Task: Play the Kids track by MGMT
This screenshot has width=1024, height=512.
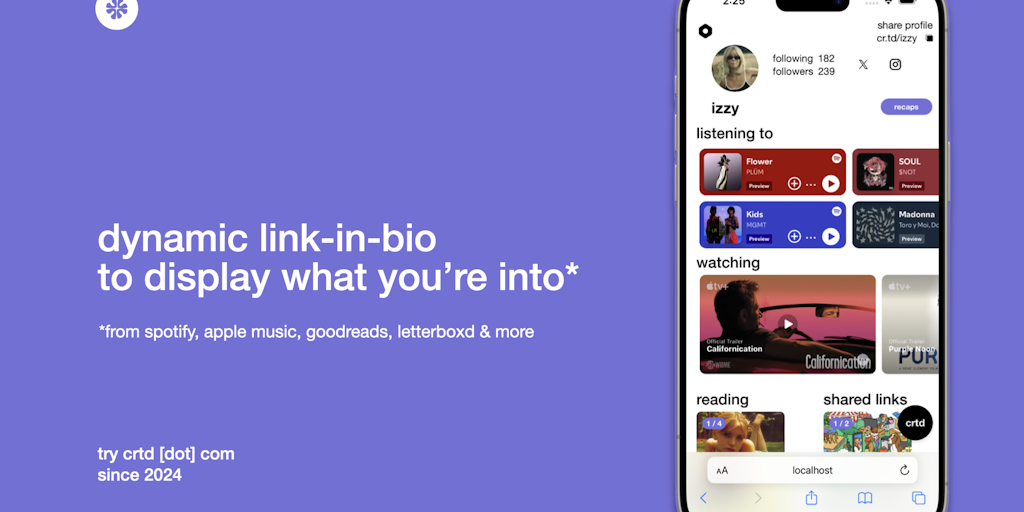Action: point(831,236)
